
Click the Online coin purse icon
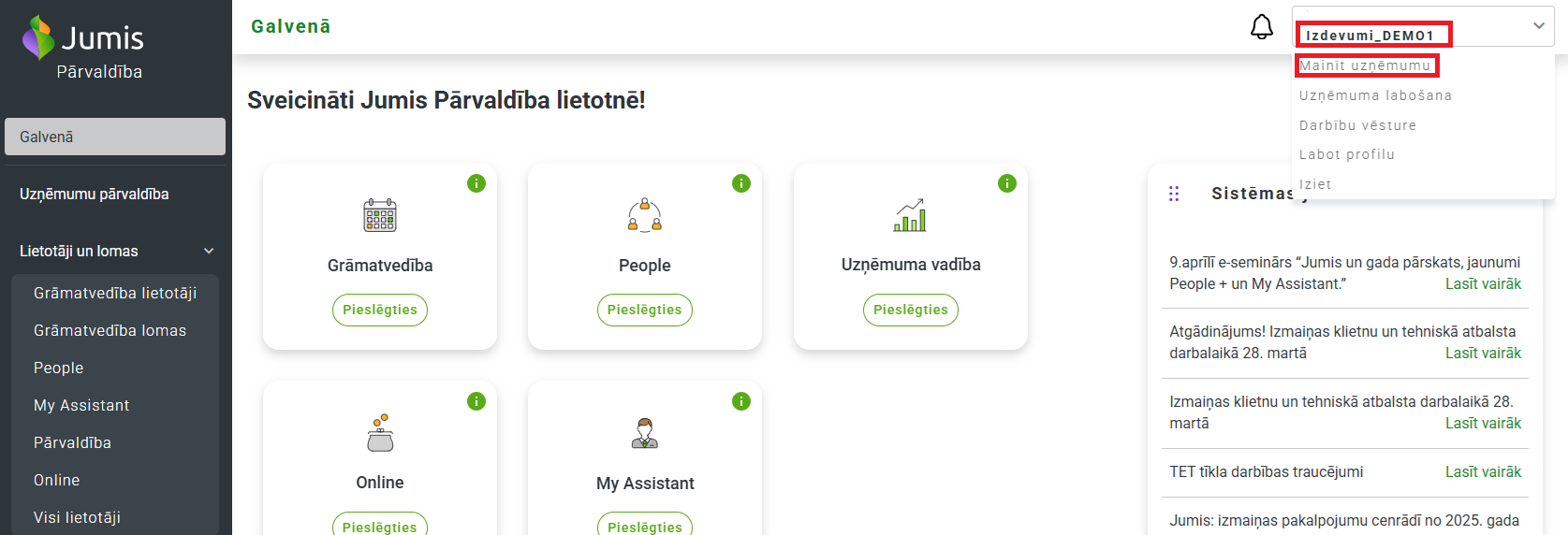380,433
